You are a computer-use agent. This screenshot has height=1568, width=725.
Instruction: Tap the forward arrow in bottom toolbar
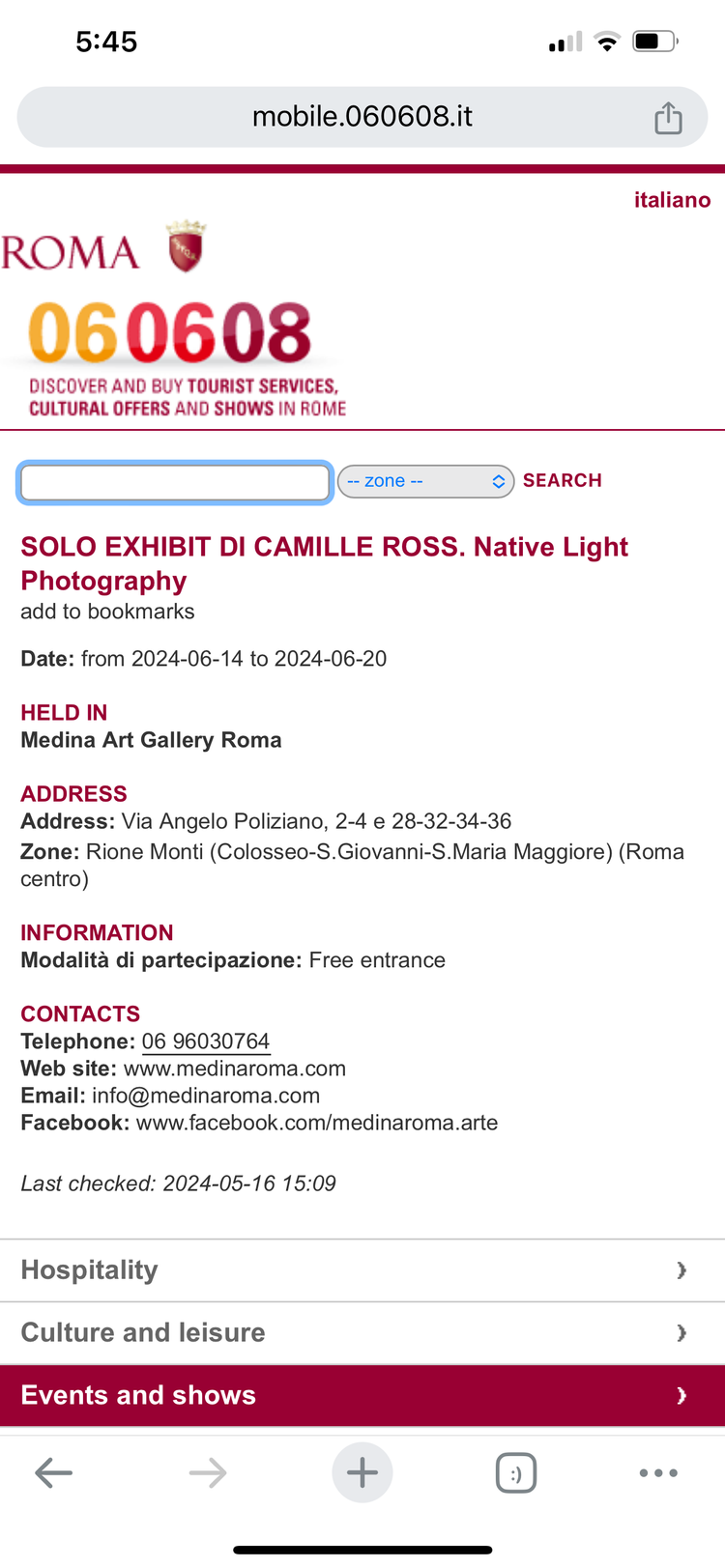click(208, 1472)
